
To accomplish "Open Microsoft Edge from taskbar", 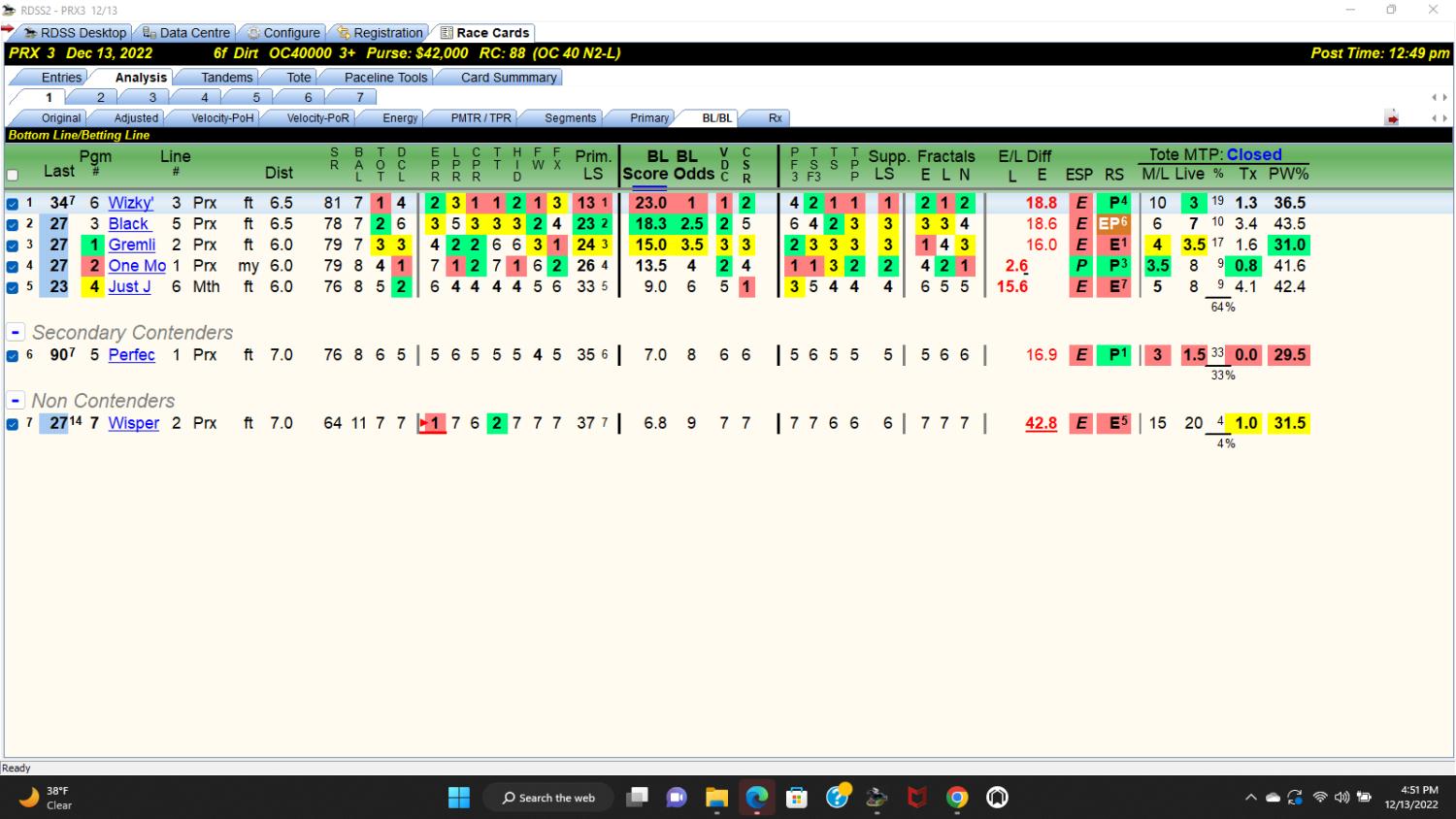I will coord(757,798).
